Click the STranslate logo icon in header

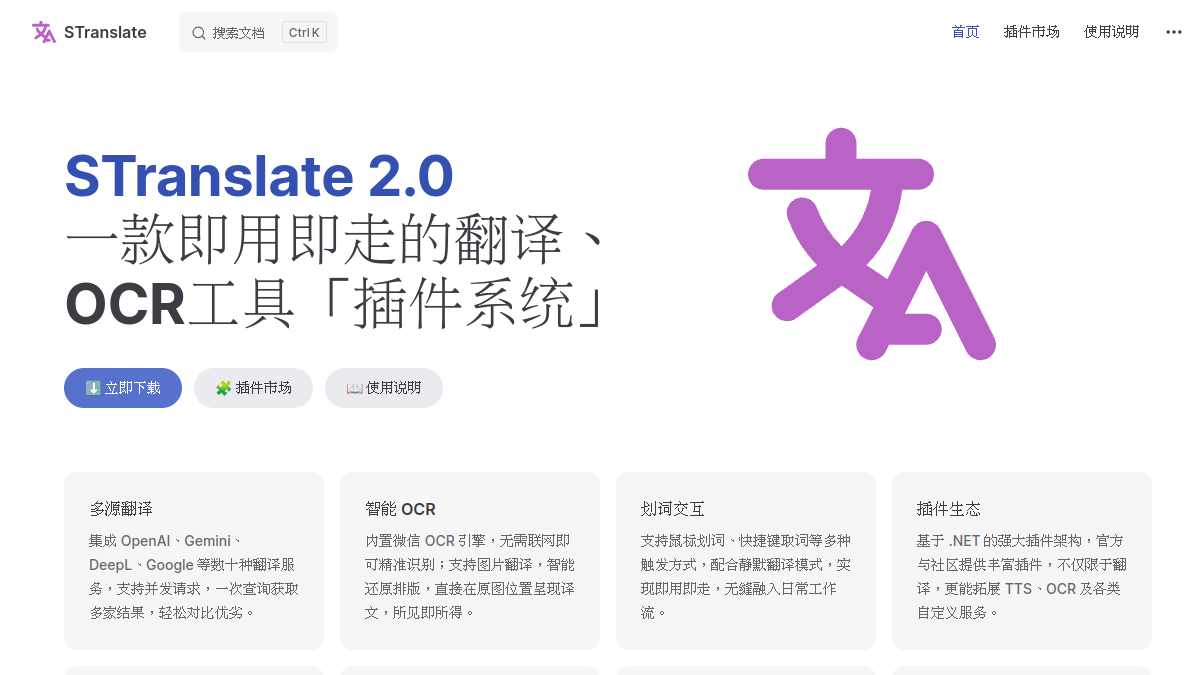[44, 32]
